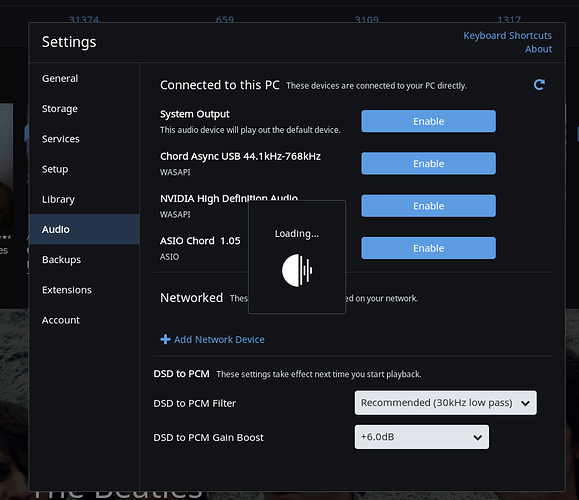Click the chevron on the +6.0dB combo box
The image size is (579, 500).
[x=477, y=438]
